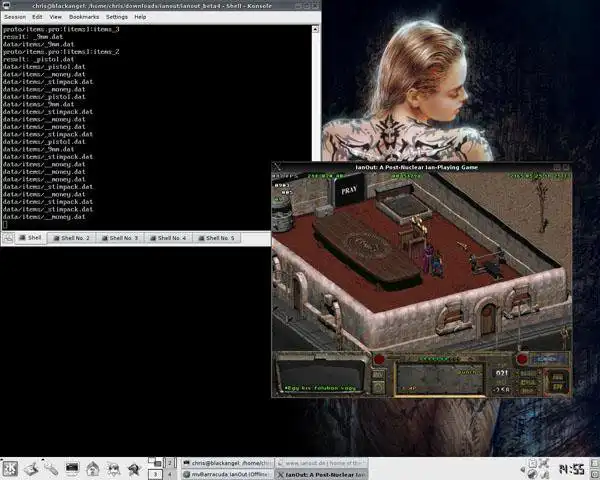Open Bookmarks menu in Konsole

click(84, 17)
